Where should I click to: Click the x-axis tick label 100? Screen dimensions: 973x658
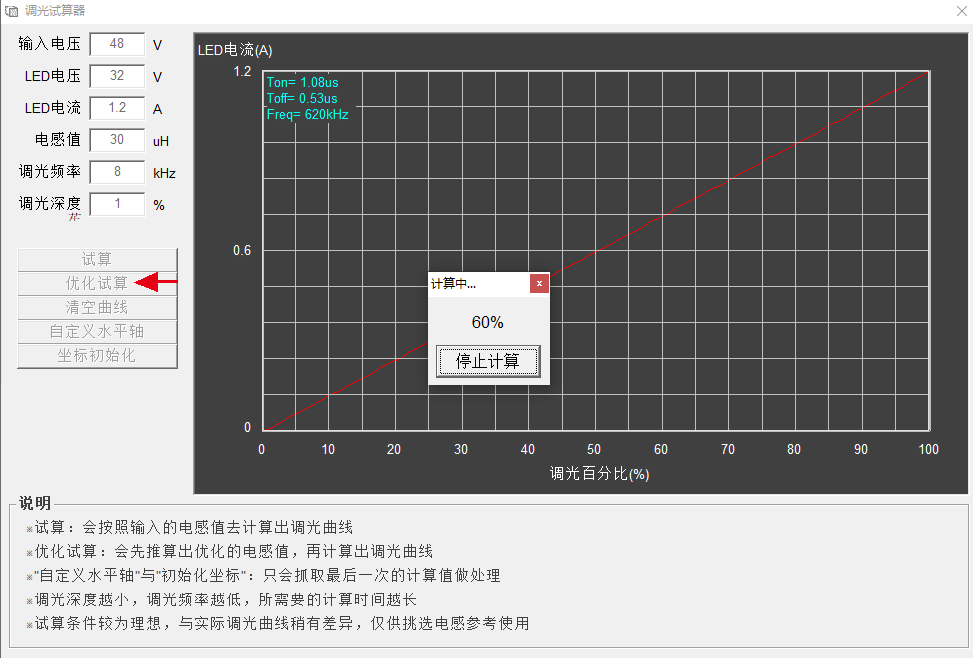[928, 449]
